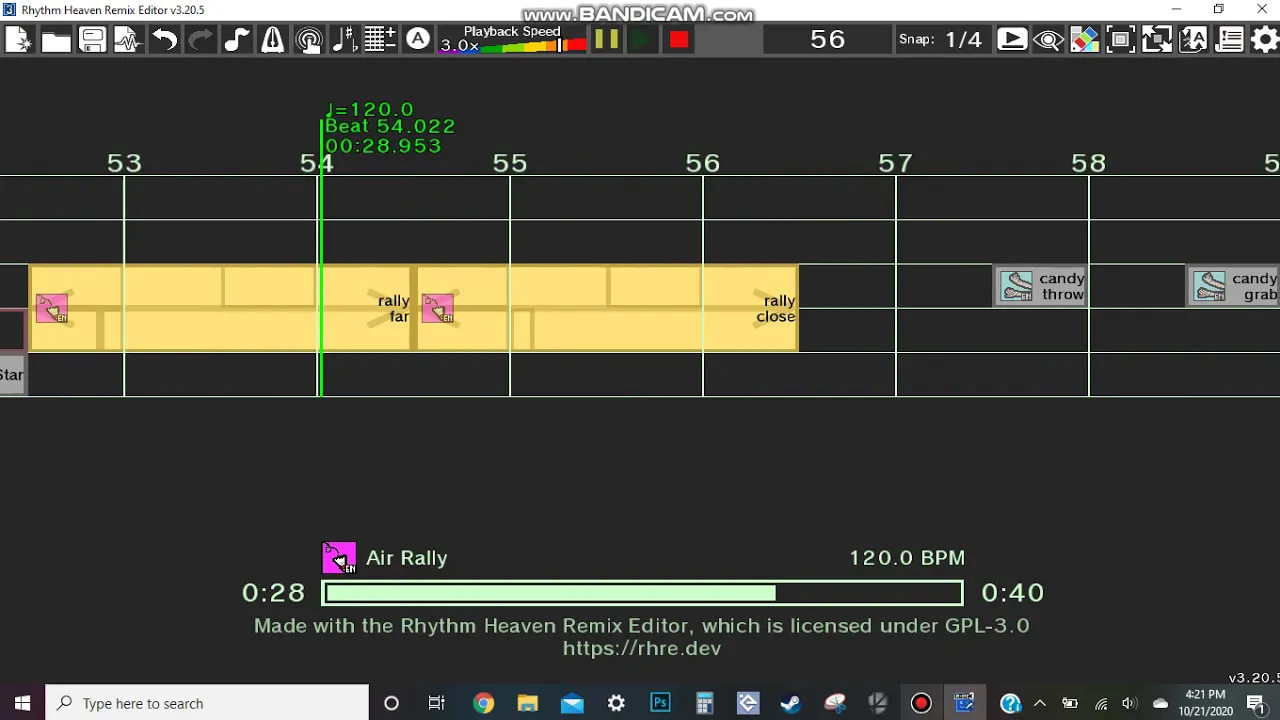The width and height of the screenshot is (1280, 720).
Task: Adjust the Playback Speed rainbow slider
Action: pyautogui.click(x=513, y=46)
